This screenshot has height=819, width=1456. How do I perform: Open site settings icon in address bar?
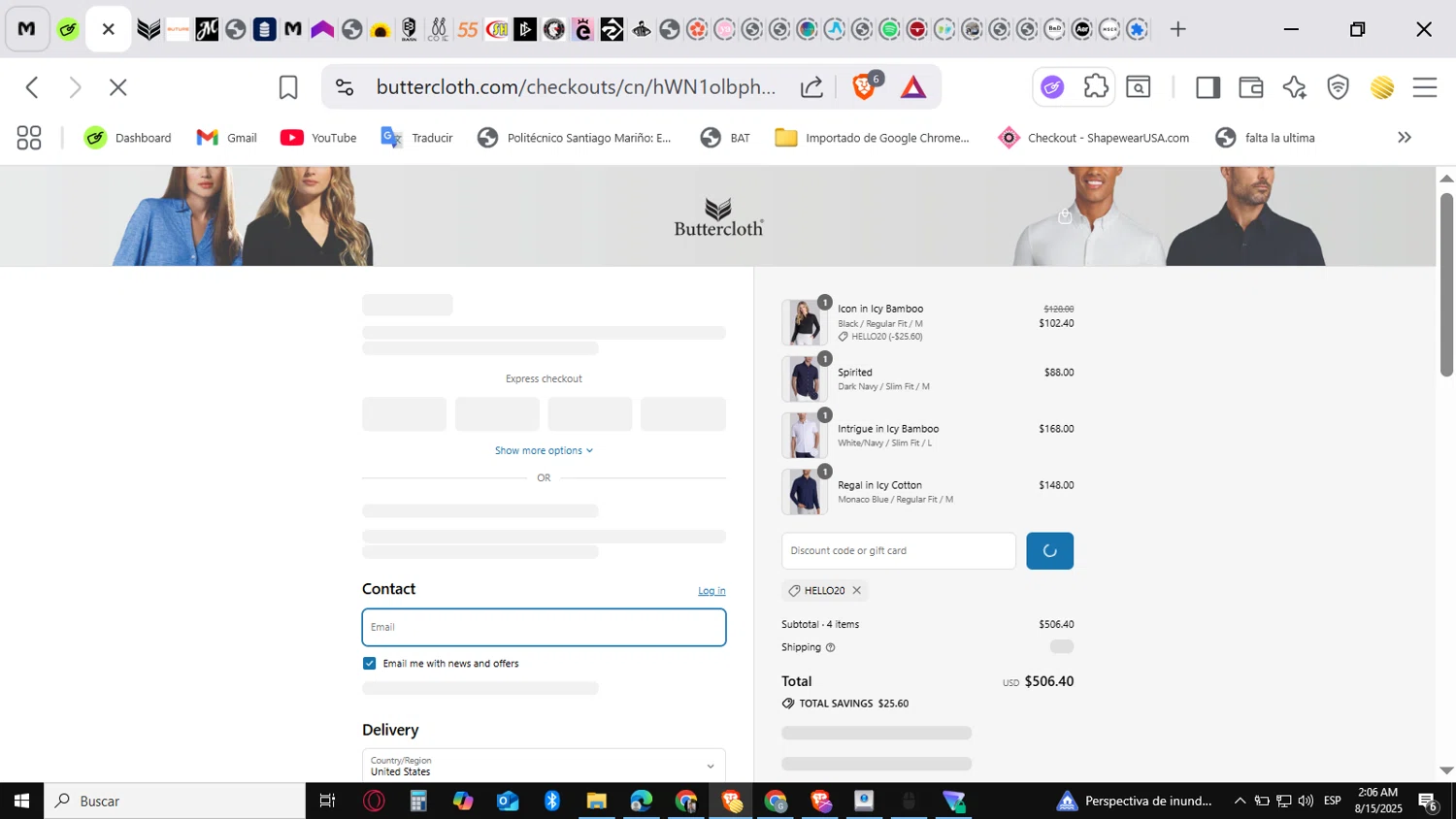(345, 87)
